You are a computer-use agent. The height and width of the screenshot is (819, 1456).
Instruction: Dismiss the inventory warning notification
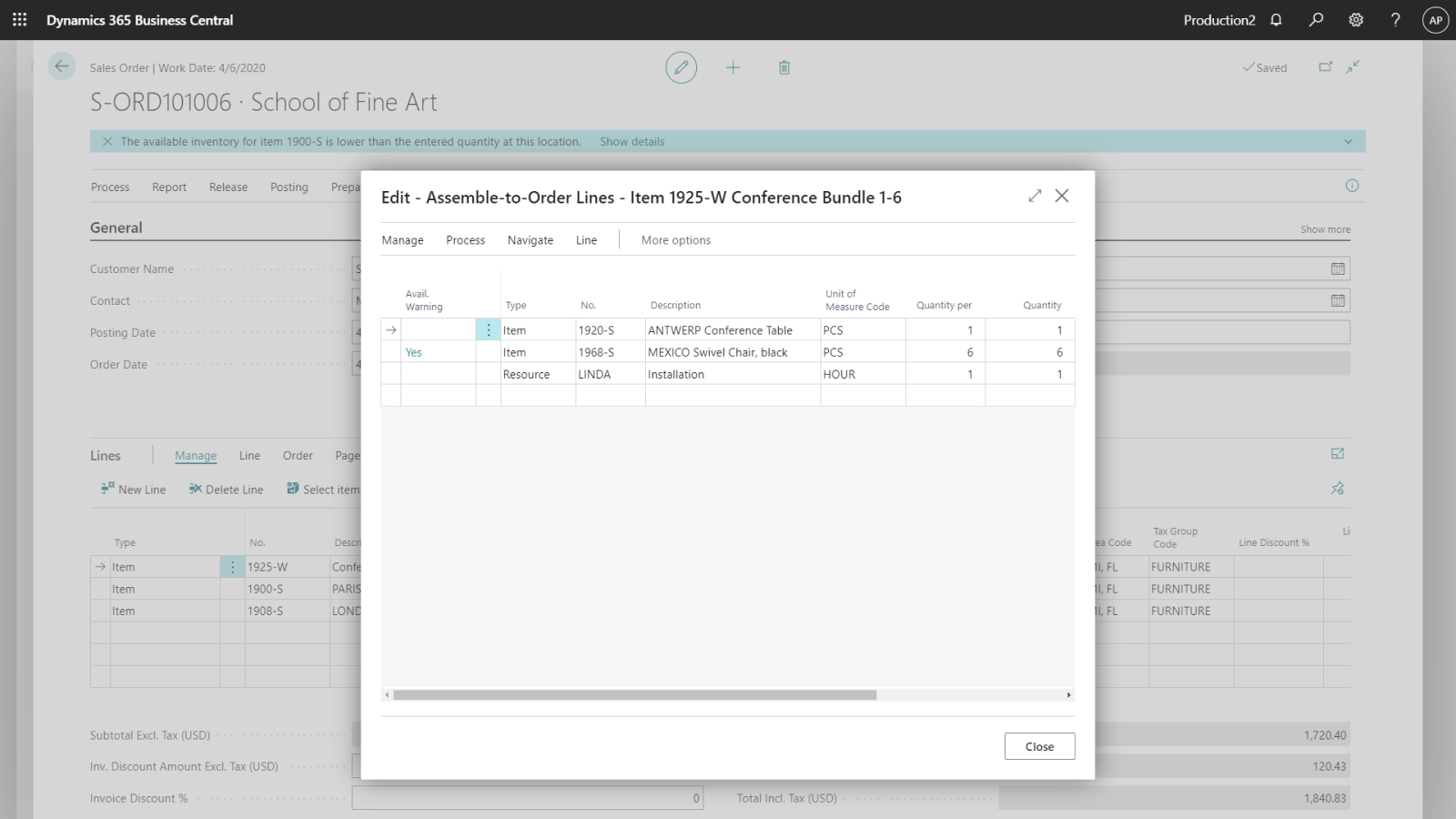pyautogui.click(x=107, y=141)
